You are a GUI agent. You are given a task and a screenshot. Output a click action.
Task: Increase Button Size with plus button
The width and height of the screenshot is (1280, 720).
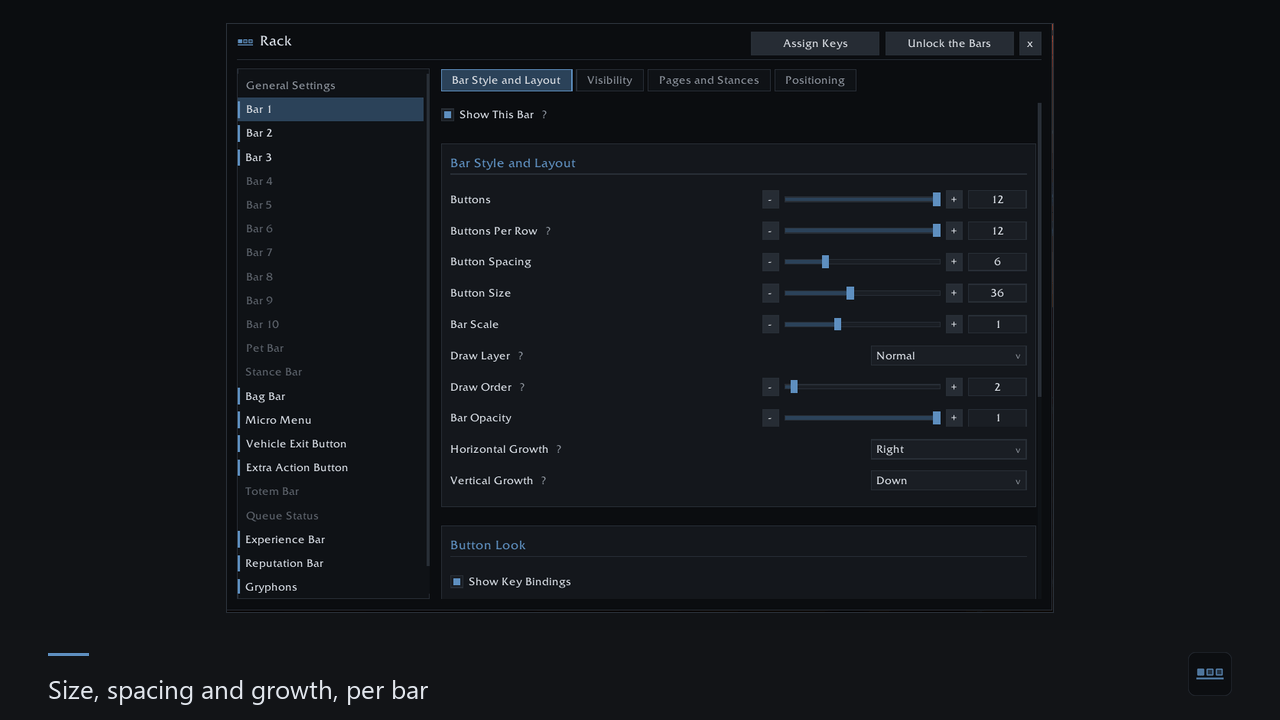point(954,293)
